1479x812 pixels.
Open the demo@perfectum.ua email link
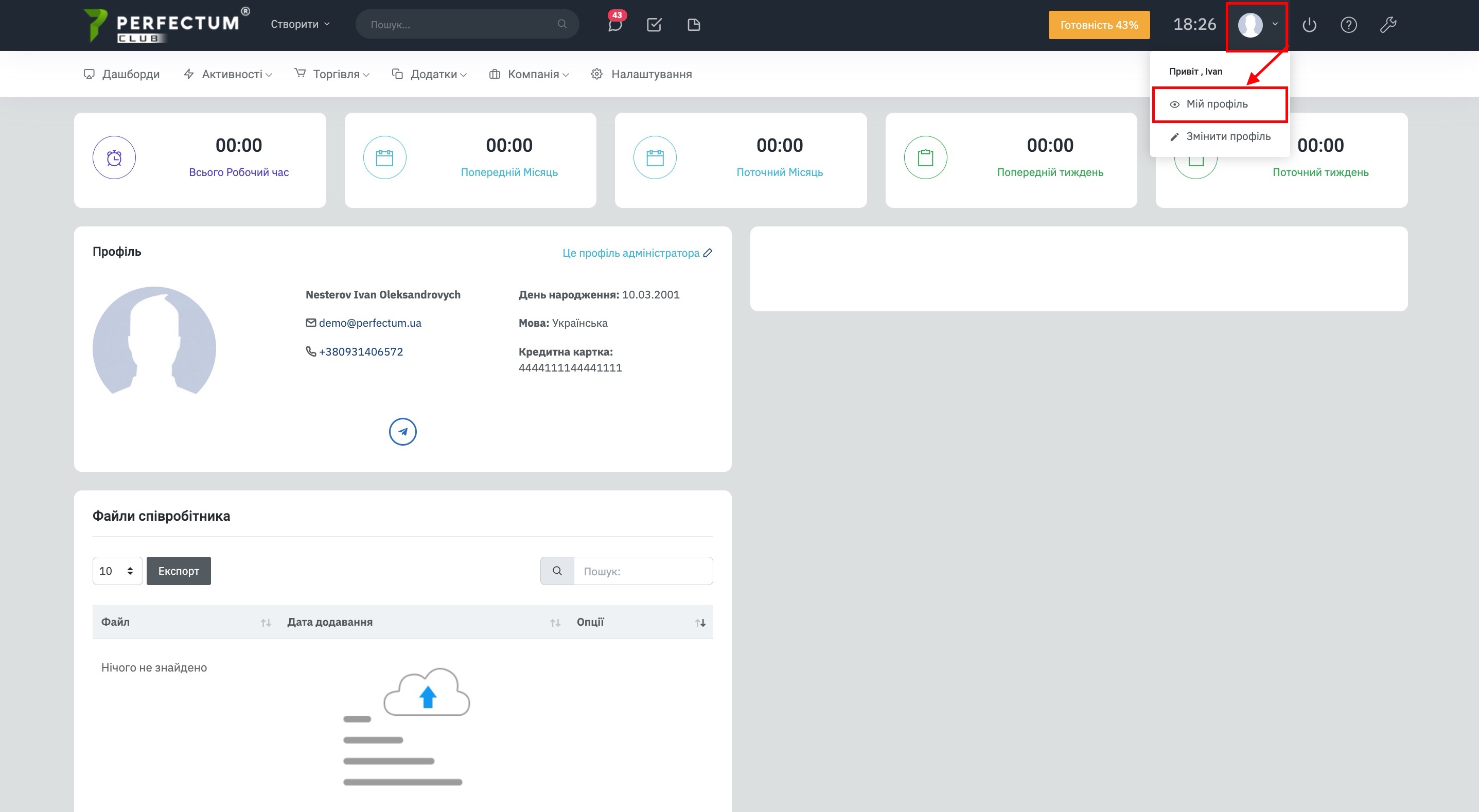[x=369, y=323]
